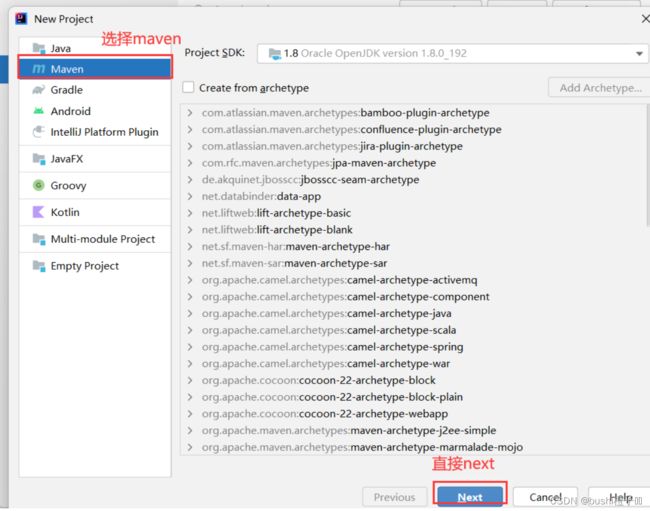Choose JavaFX project type
The image size is (650, 511).
point(95,159)
